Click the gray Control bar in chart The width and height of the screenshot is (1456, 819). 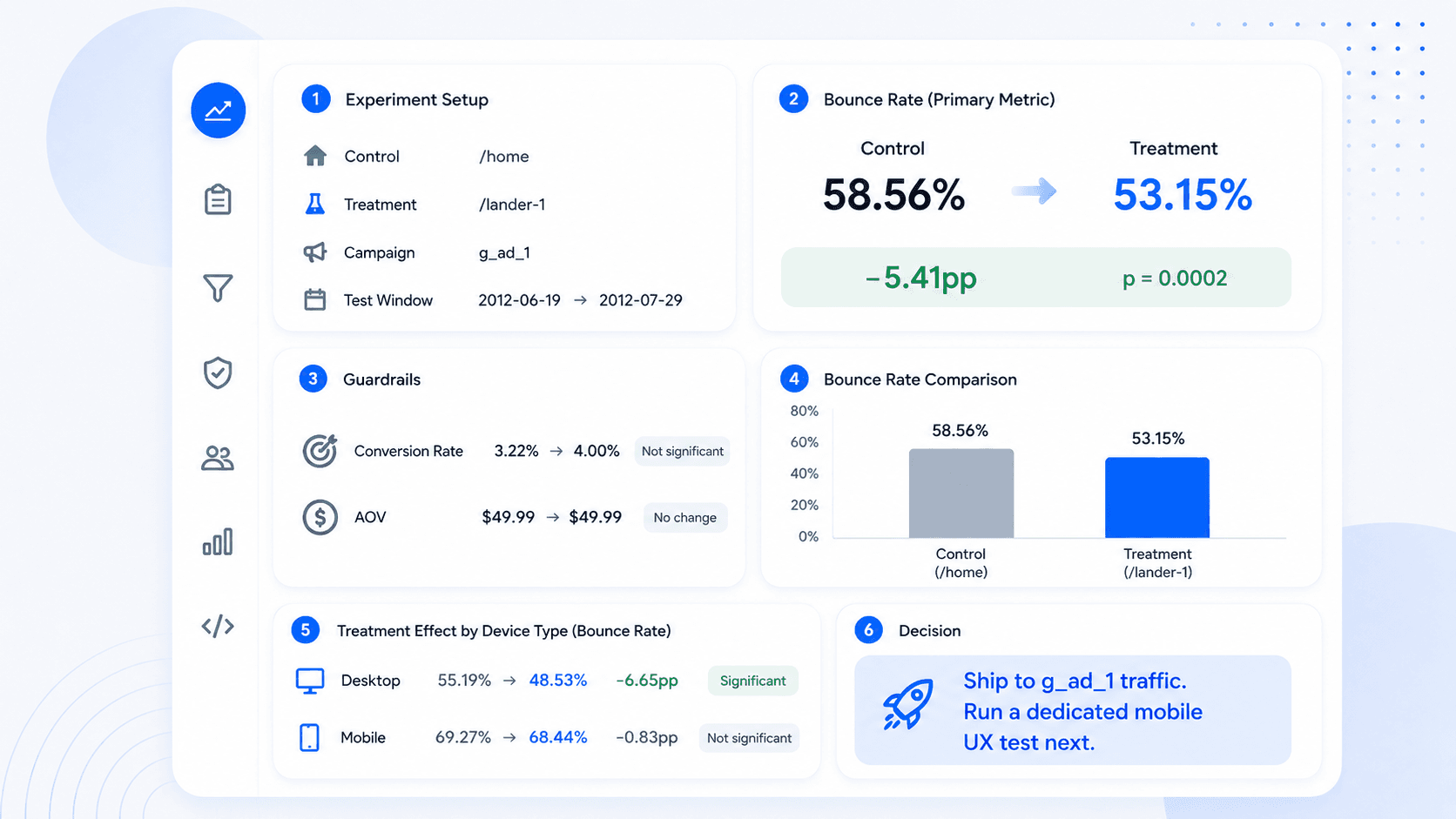961,493
